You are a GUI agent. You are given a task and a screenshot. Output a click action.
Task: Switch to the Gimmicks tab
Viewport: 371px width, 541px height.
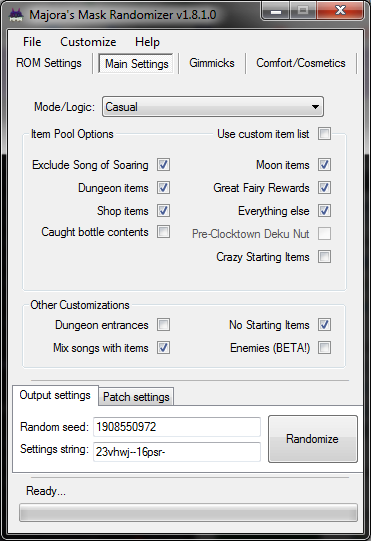(212, 63)
